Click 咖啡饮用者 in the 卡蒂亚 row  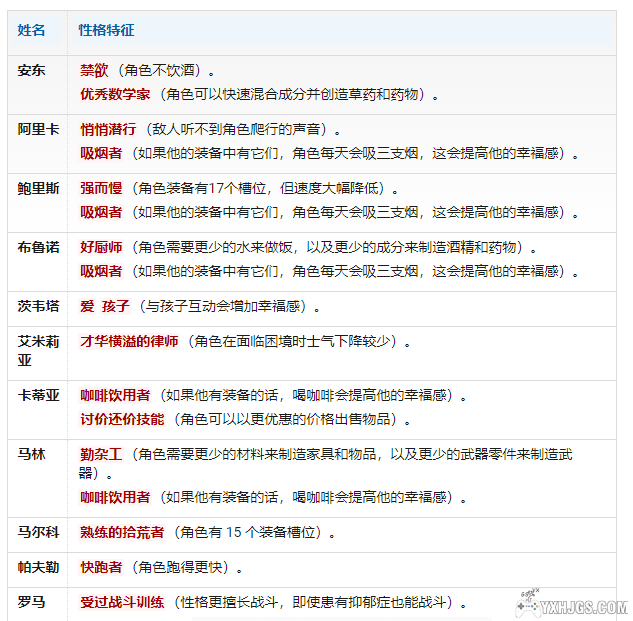115,395
